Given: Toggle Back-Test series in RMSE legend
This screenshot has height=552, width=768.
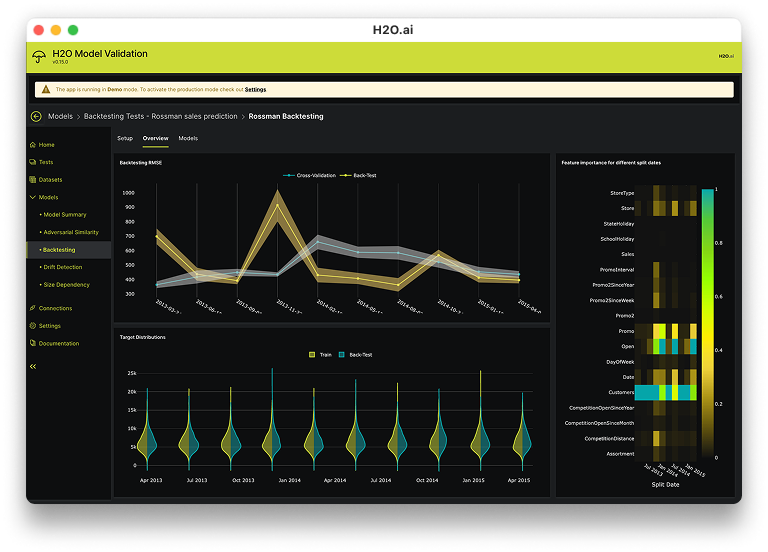Looking at the screenshot, I should [x=359, y=175].
